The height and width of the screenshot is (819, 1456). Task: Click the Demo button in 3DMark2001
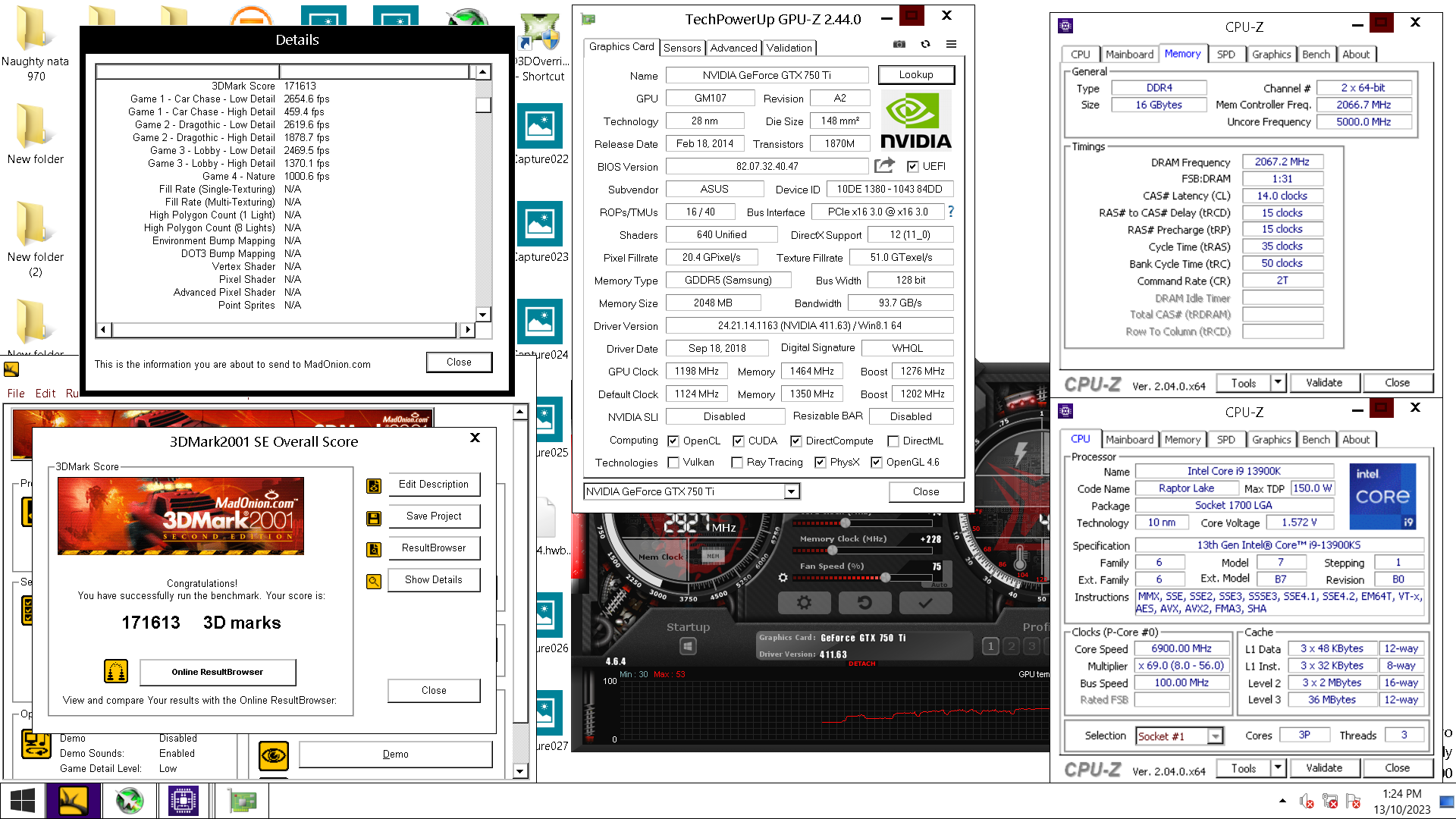click(395, 755)
